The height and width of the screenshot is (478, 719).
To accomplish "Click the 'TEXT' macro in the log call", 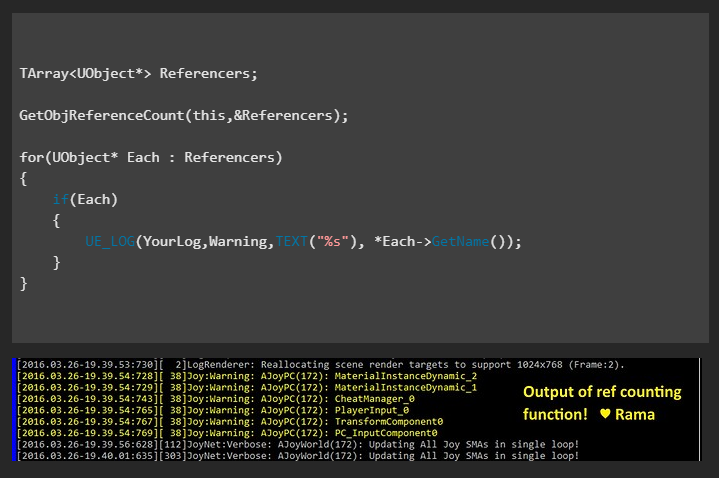I will 292,242.
